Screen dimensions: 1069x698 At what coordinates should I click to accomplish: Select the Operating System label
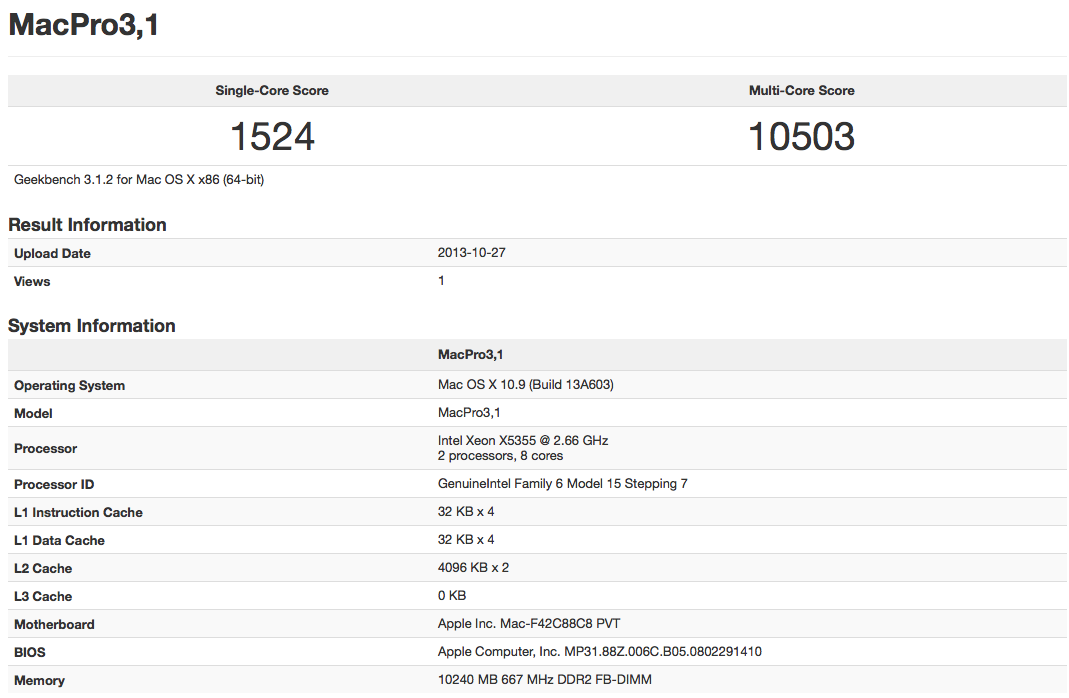point(70,386)
